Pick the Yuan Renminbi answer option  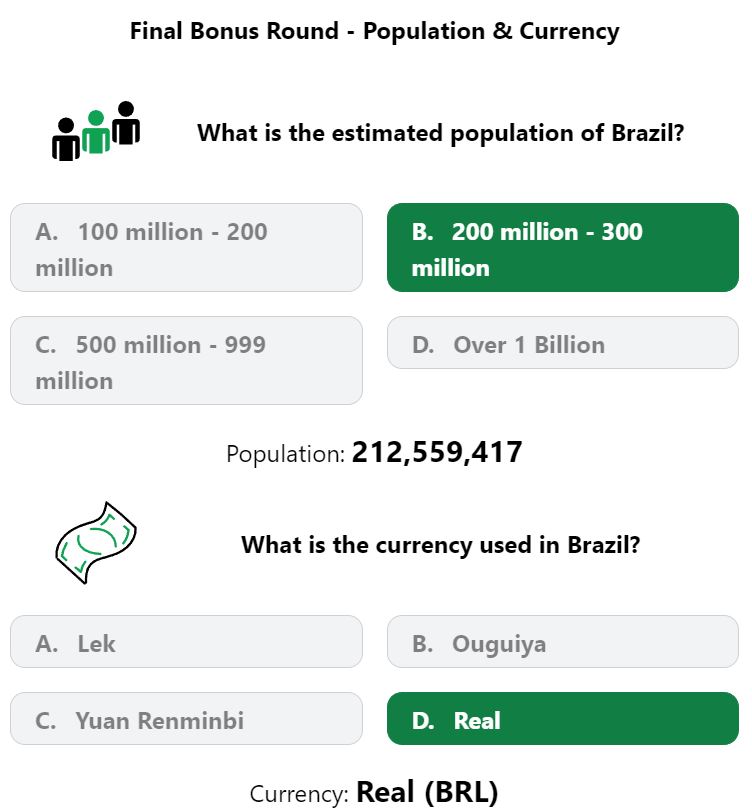(x=186, y=719)
